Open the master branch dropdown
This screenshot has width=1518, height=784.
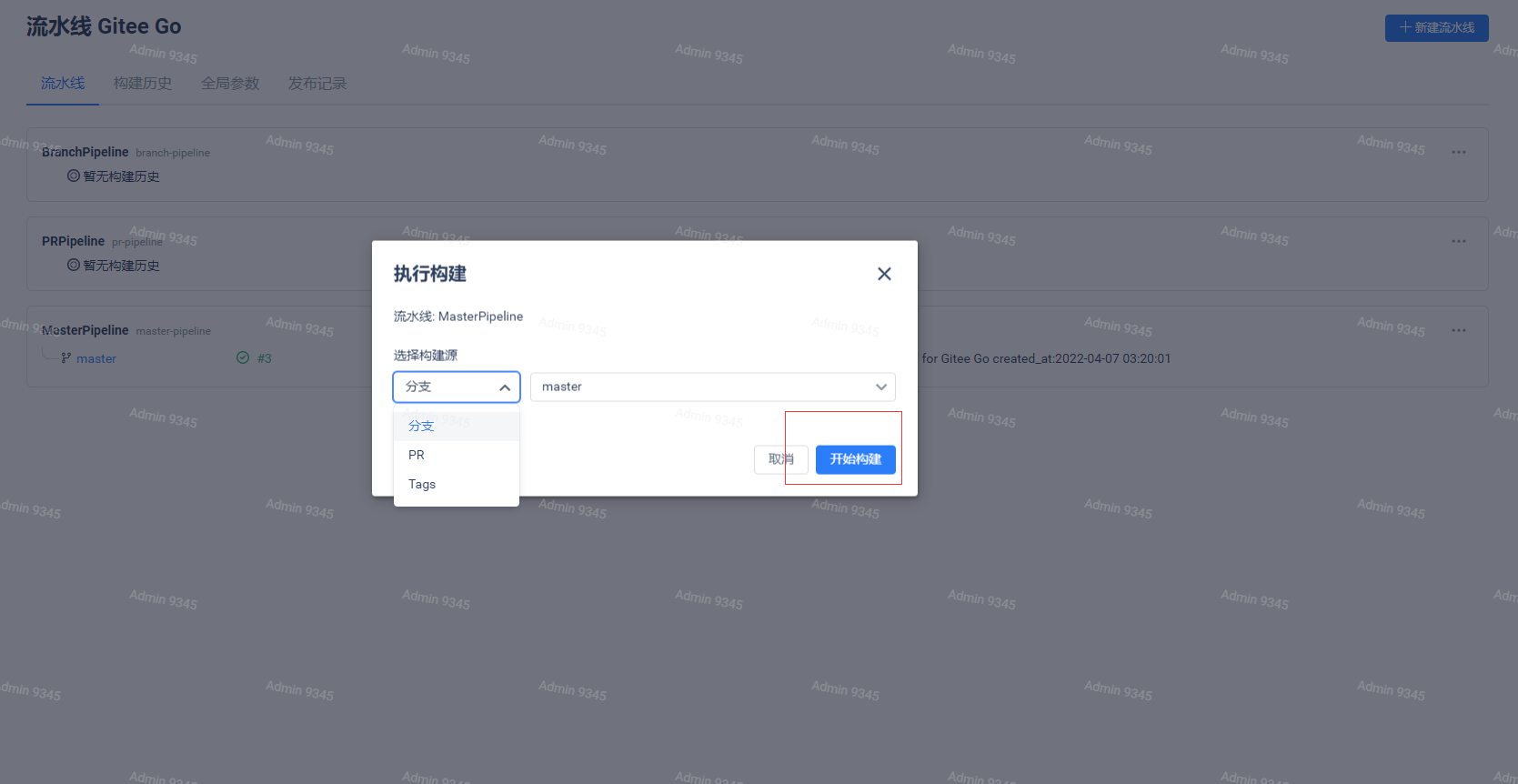pyautogui.click(x=713, y=387)
